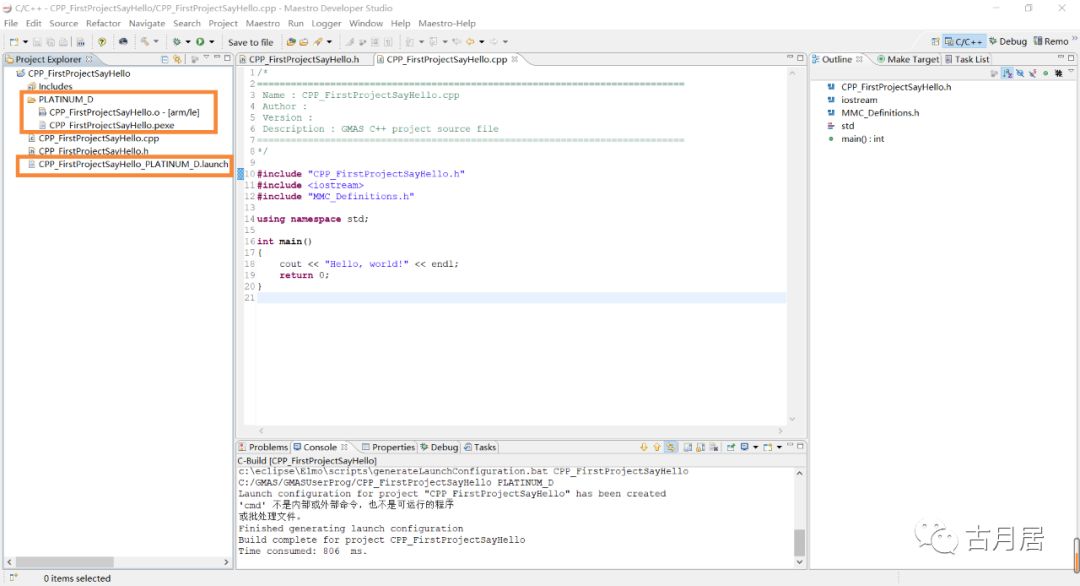Toggle alphabetical Sort in Outline toolbar
Screen dimensions: 1080x586
point(1008,73)
